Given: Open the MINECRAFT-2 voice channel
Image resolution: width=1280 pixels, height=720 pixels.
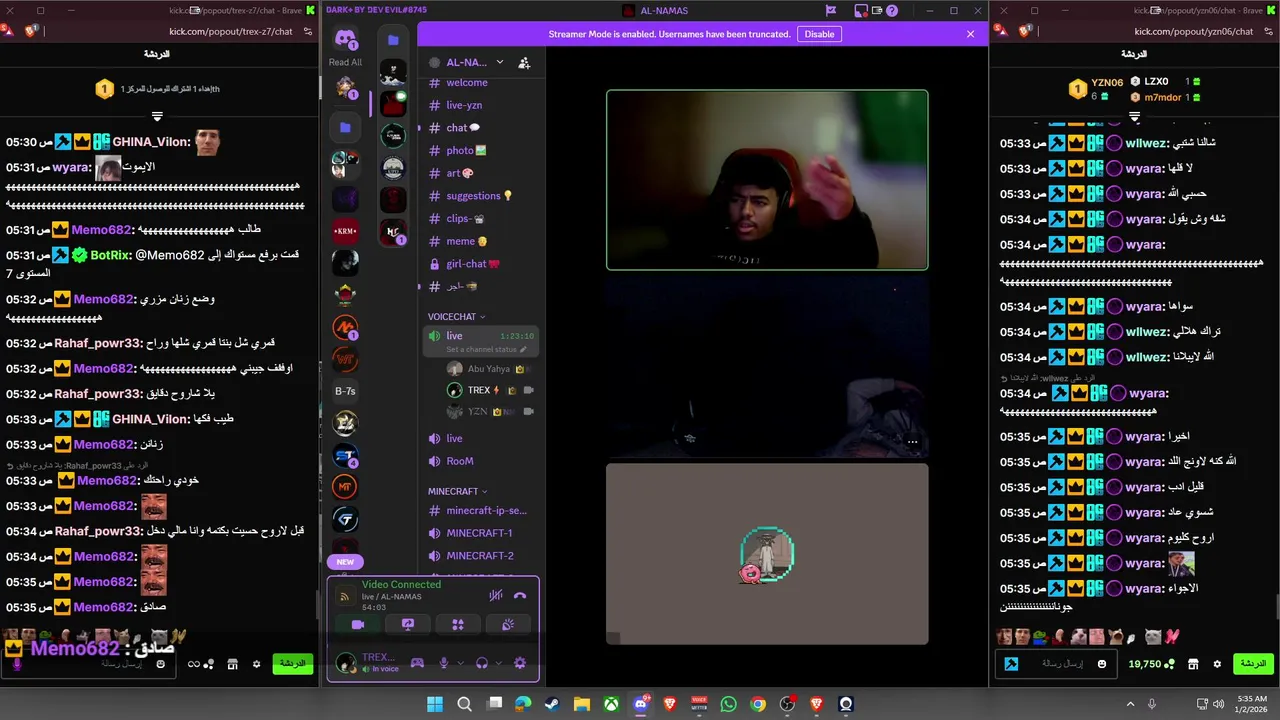Looking at the screenshot, I should coord(480,556).
